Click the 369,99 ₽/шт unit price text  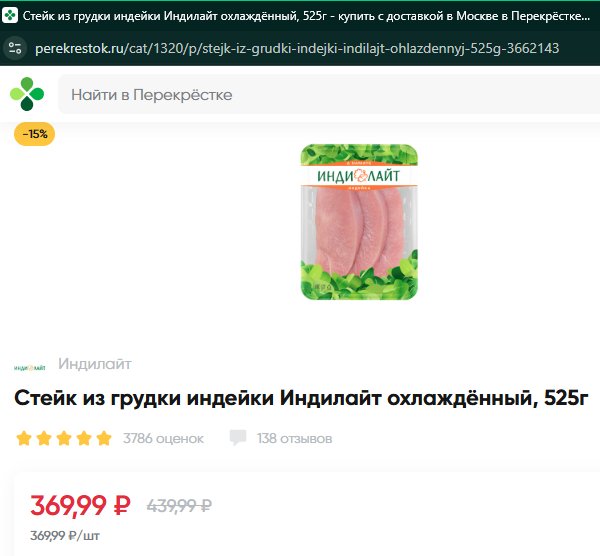pos(65,535)
